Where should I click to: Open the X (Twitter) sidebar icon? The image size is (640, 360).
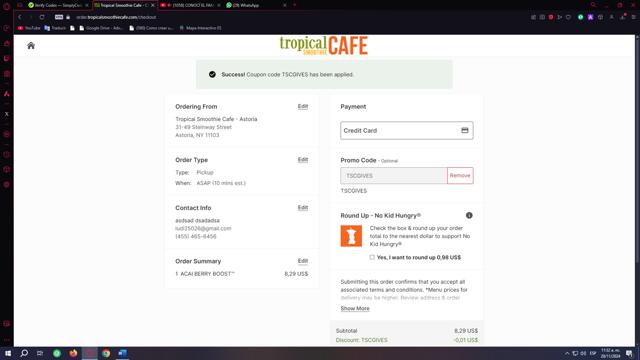click(7, 114)
